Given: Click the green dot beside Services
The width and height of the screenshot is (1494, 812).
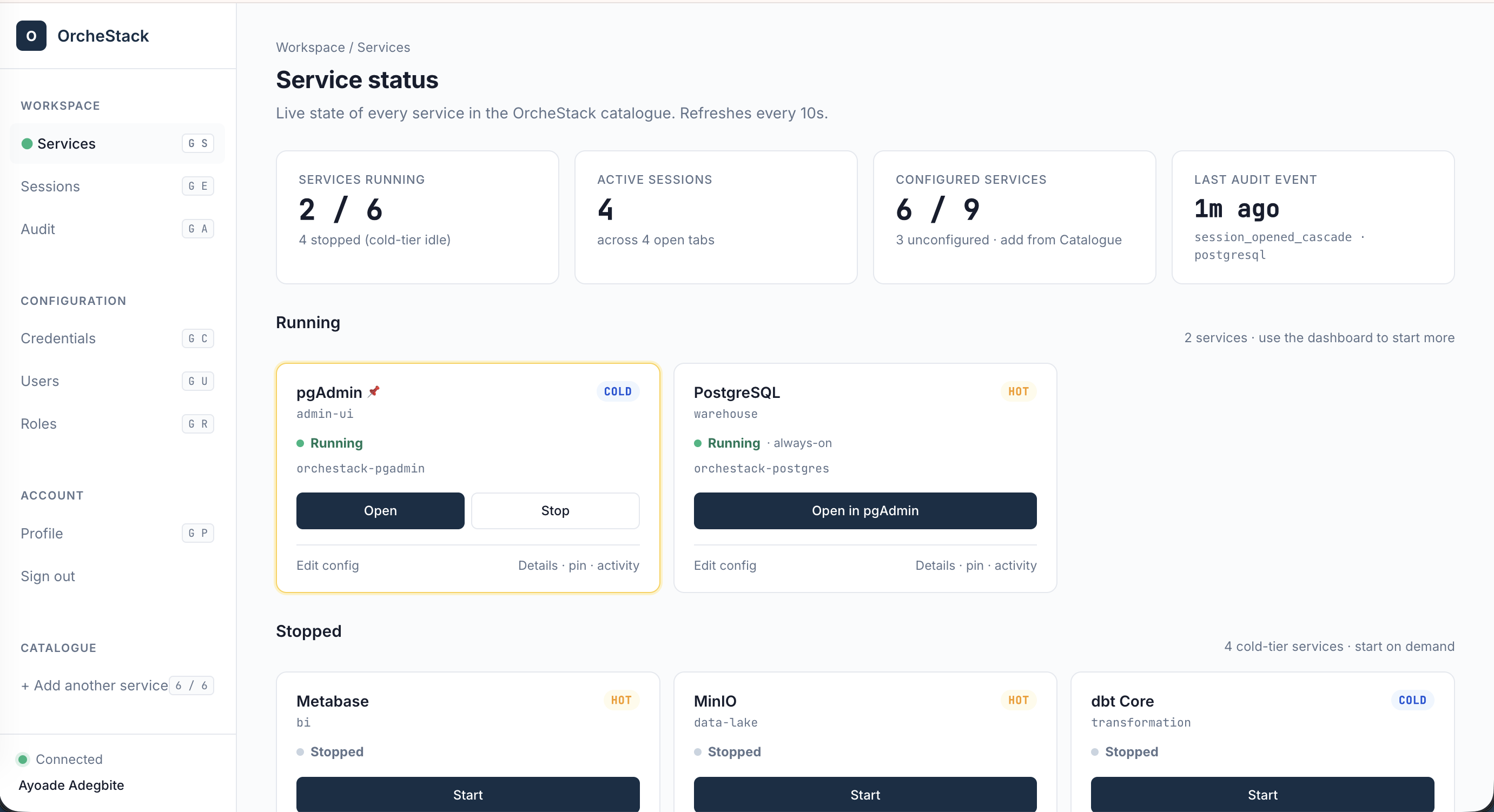Looking at the screenshot, I should [27, 144].
